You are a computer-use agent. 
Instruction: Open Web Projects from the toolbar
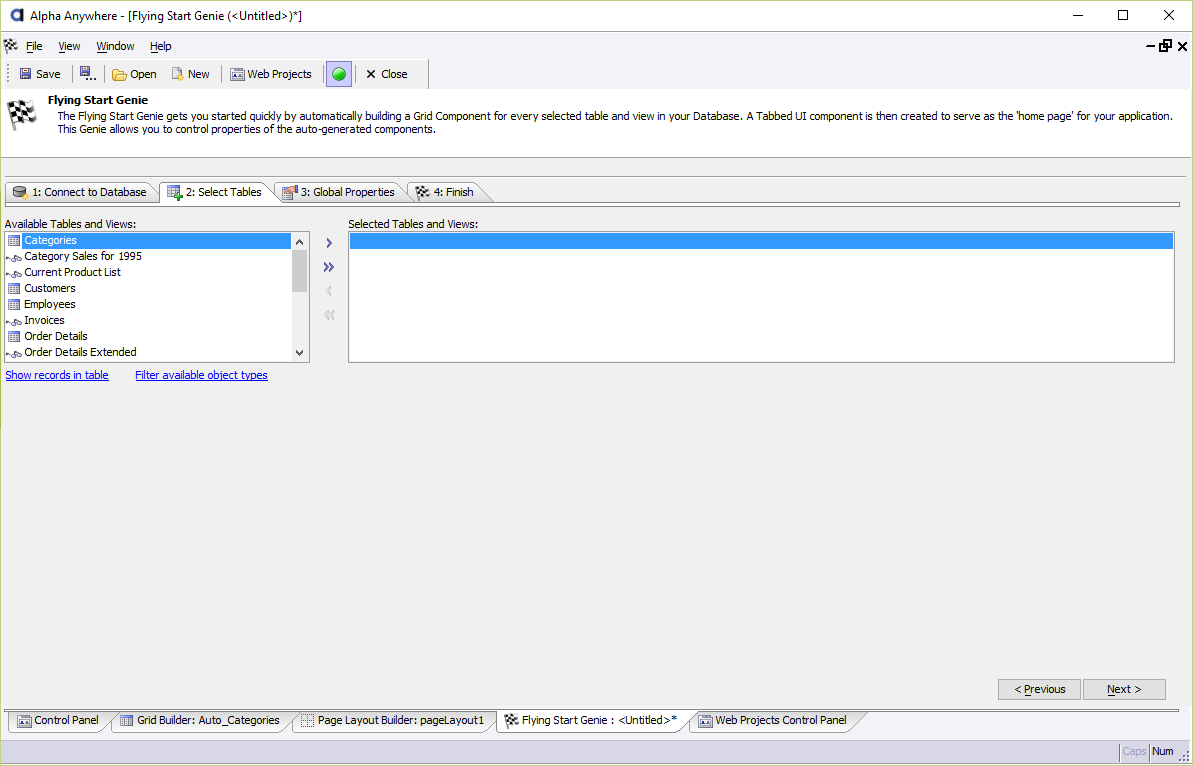[x=271, y=74]
